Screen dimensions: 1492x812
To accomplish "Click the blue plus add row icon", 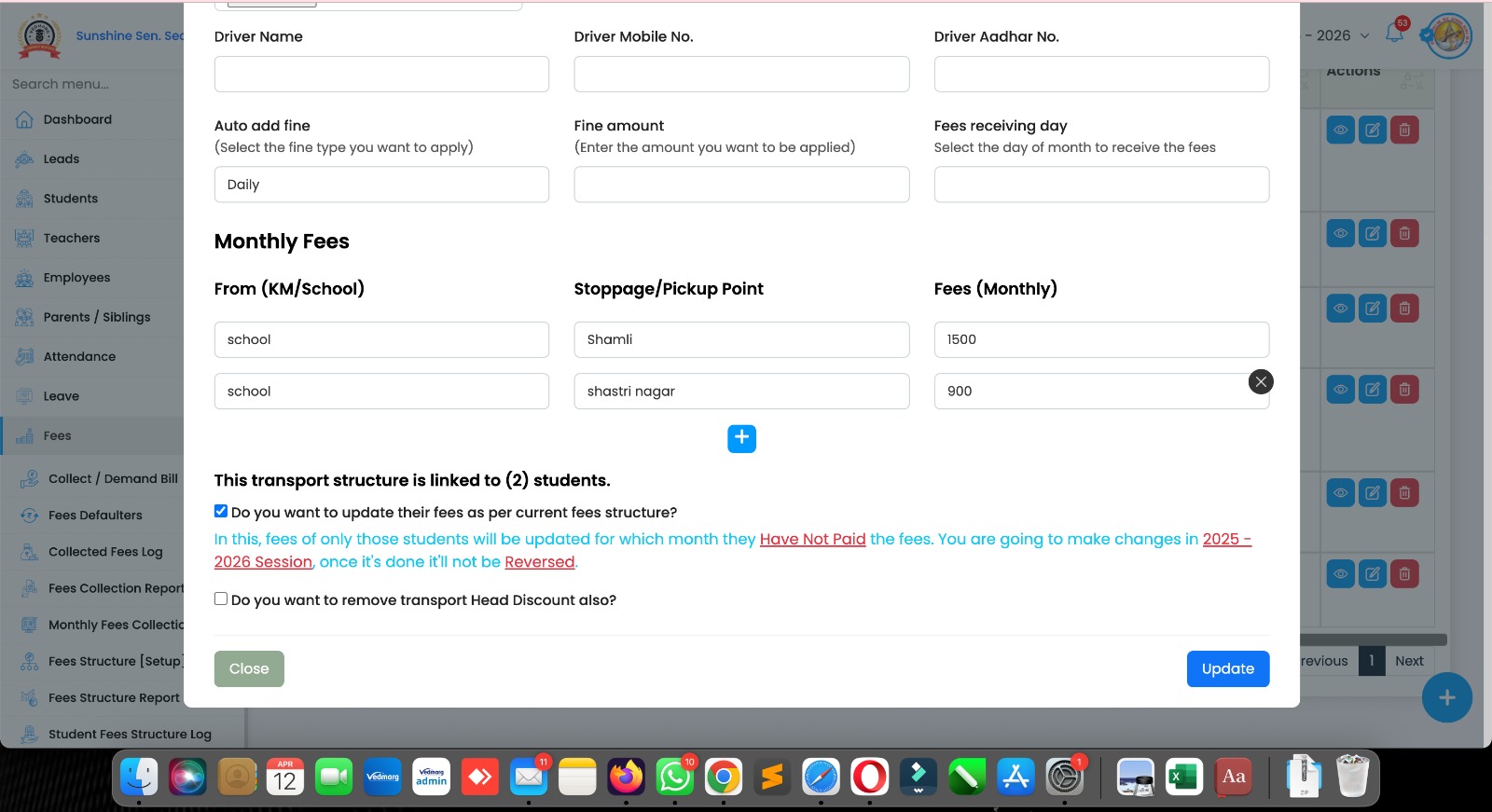I will click(741, 438).
